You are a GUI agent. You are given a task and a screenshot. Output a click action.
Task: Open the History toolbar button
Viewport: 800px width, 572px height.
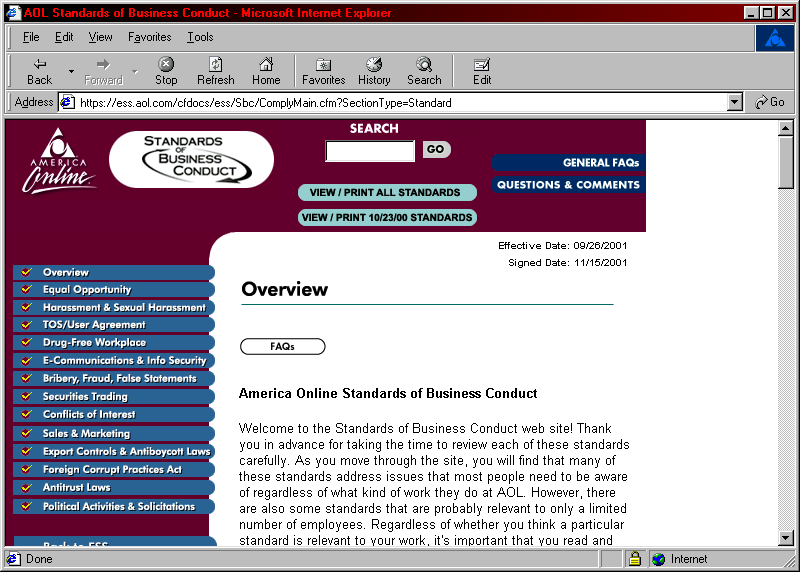[x=374, y=71]
